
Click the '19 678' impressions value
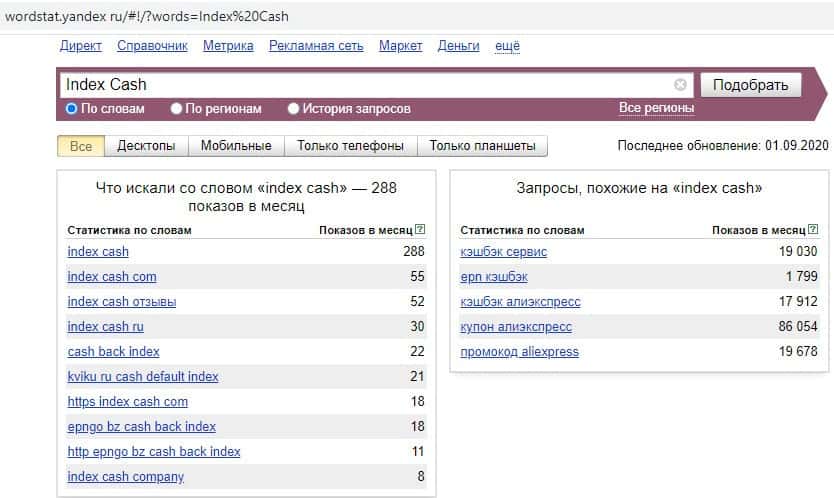tap(798, 351)
